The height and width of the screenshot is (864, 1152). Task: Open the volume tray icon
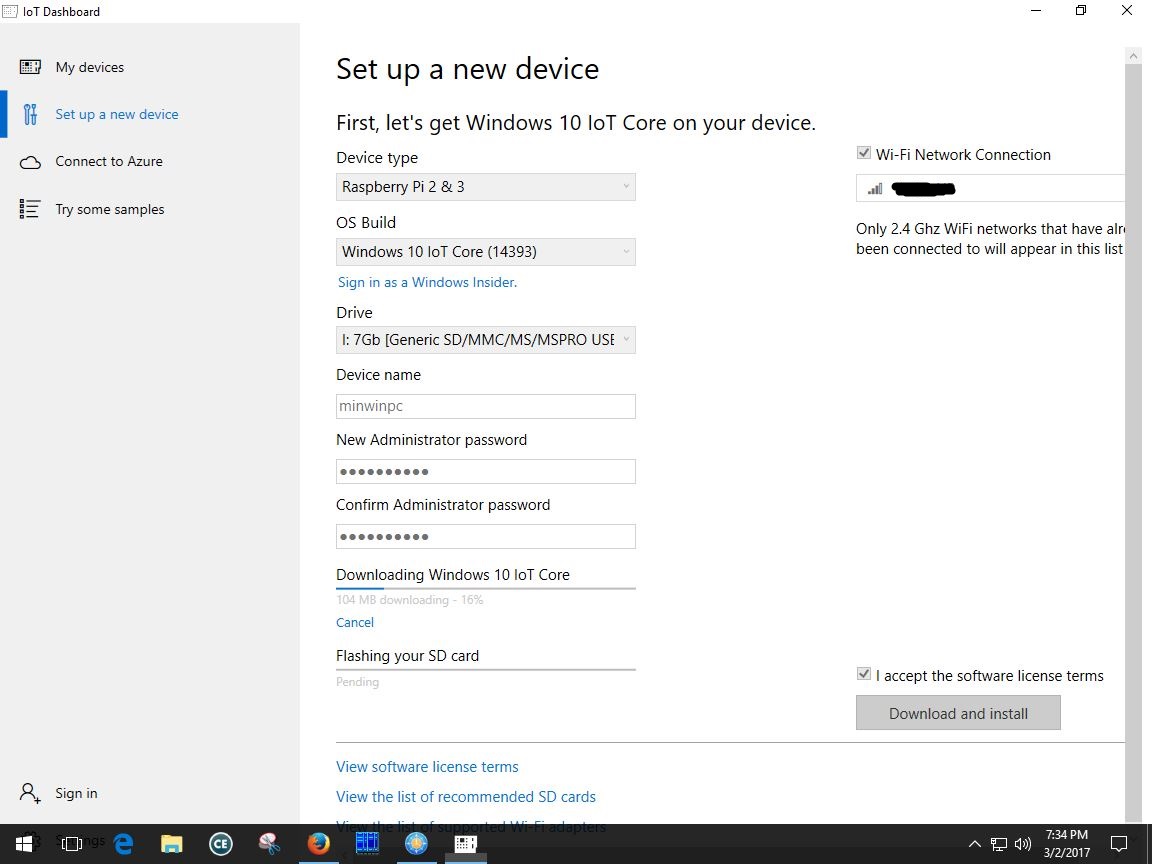pyautogui.click(x=1023, y=844)
